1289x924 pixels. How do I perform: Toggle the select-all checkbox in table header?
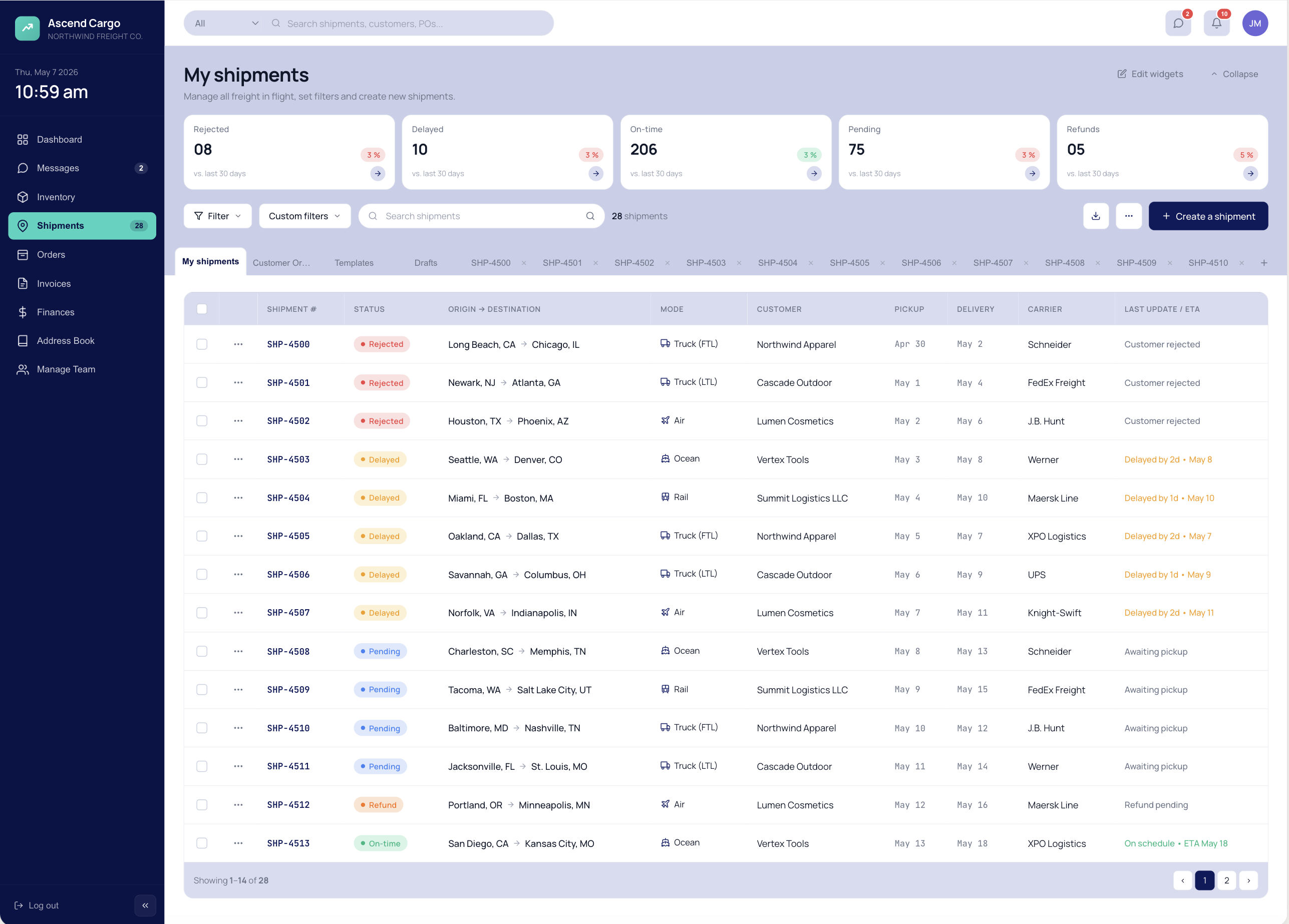point(202,309)
